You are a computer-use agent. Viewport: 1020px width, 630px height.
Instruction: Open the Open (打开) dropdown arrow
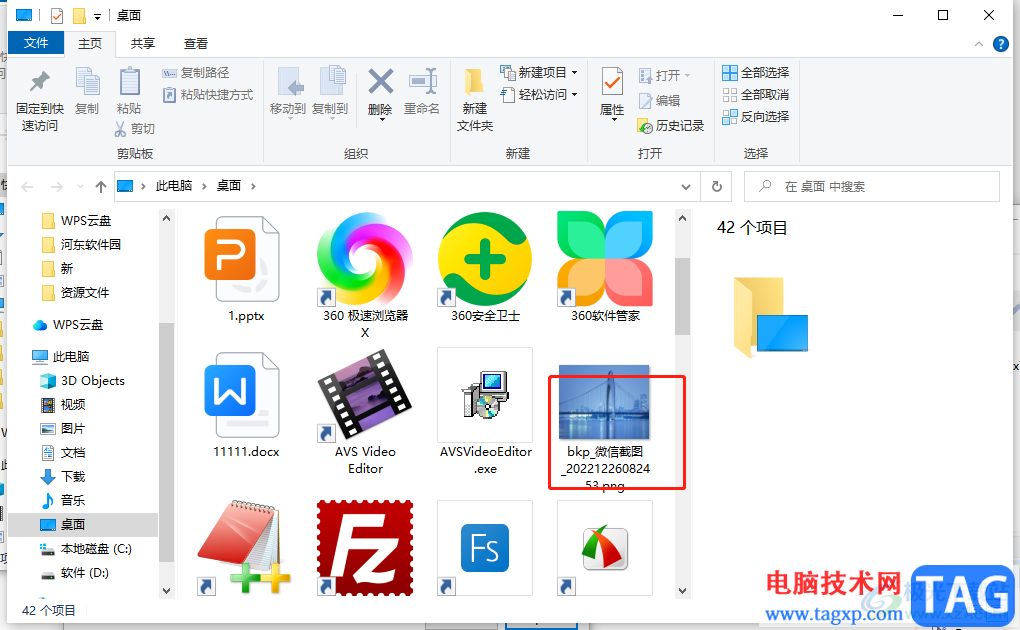click(688, 76)
